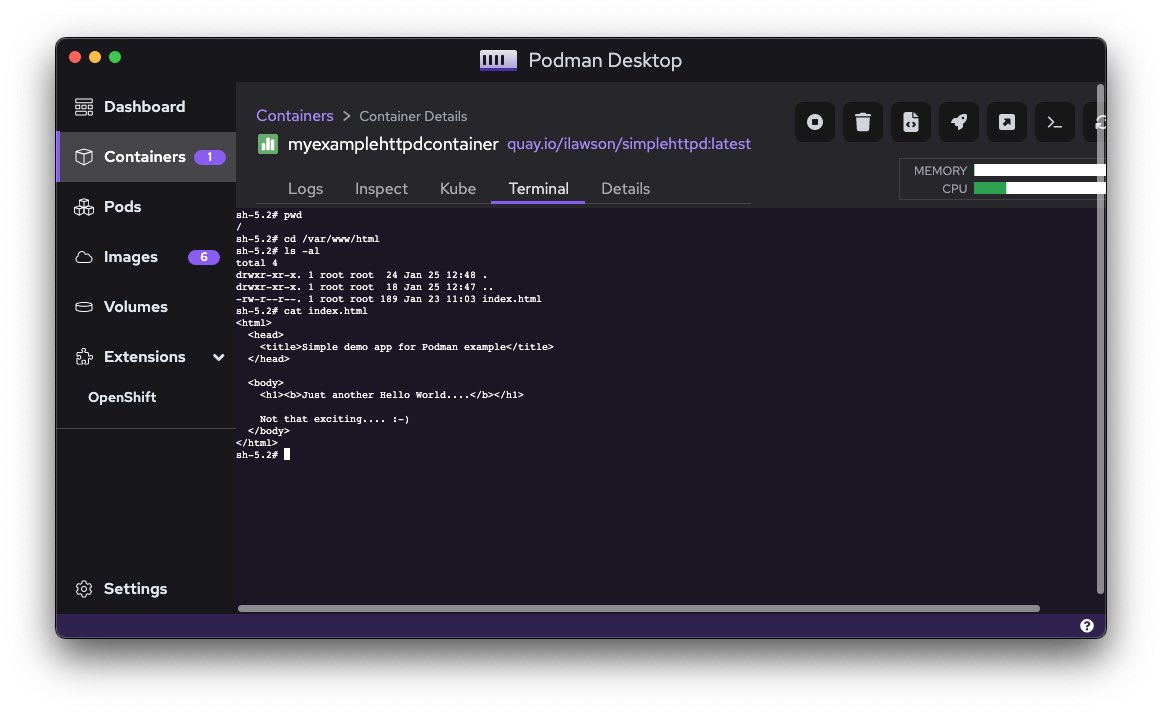Stop the running container
This screenshot has width=1162, height=712.
[x=815, y=122]
